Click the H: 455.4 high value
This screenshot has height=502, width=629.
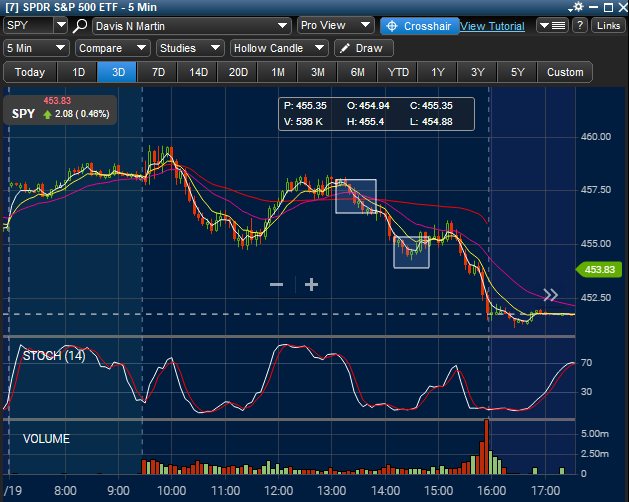coord(365,122)
